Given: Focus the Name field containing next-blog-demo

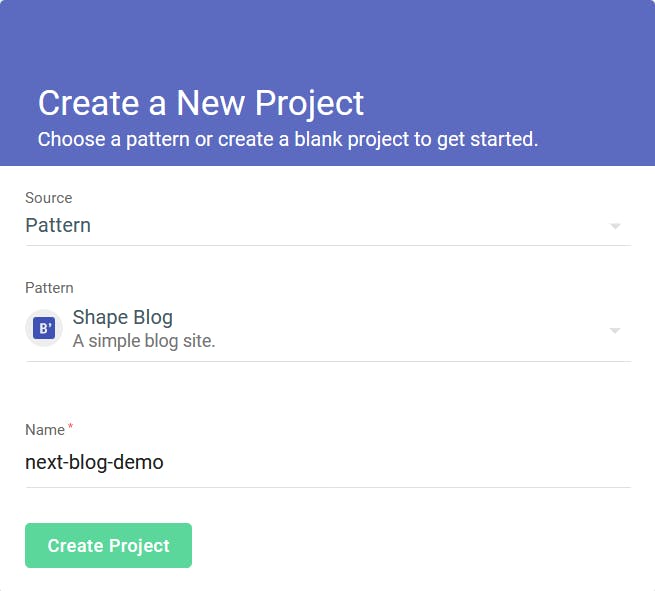Looking at the screenshot, I should click(x=328, y=463).
